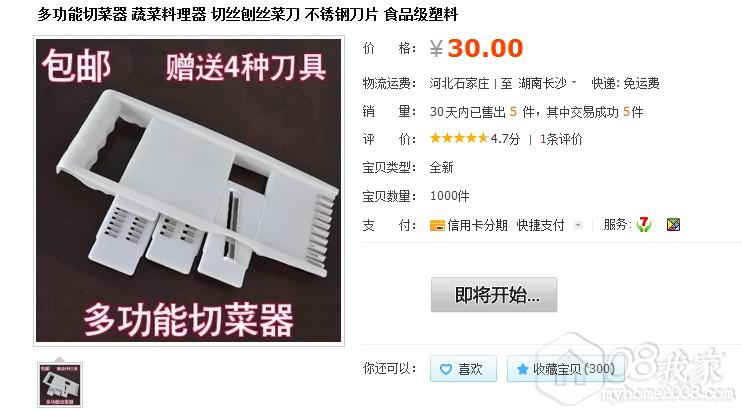Screen dimensions: 742x411
Task: Click the 喜欢 like button
Action: tap(463, 368)
